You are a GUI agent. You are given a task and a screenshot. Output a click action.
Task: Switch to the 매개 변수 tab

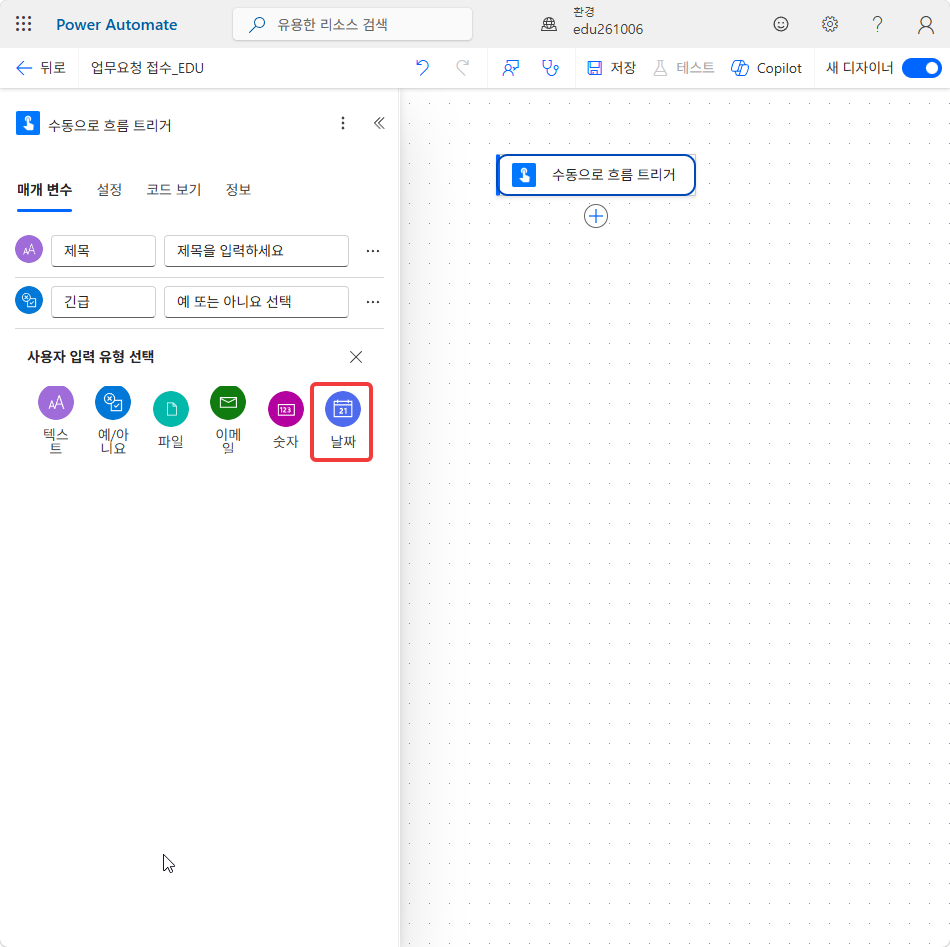pos(44,190)
